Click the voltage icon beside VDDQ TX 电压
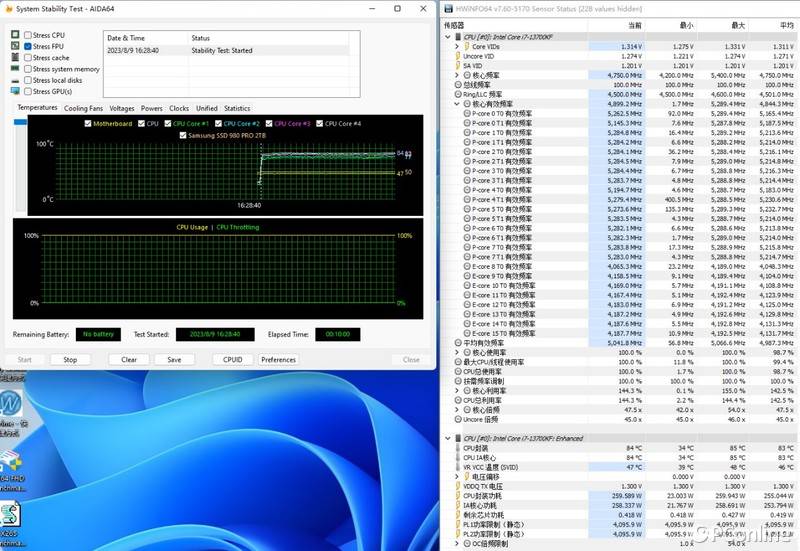800x551 pixels. pyautogui.click(x=458, y=486)
